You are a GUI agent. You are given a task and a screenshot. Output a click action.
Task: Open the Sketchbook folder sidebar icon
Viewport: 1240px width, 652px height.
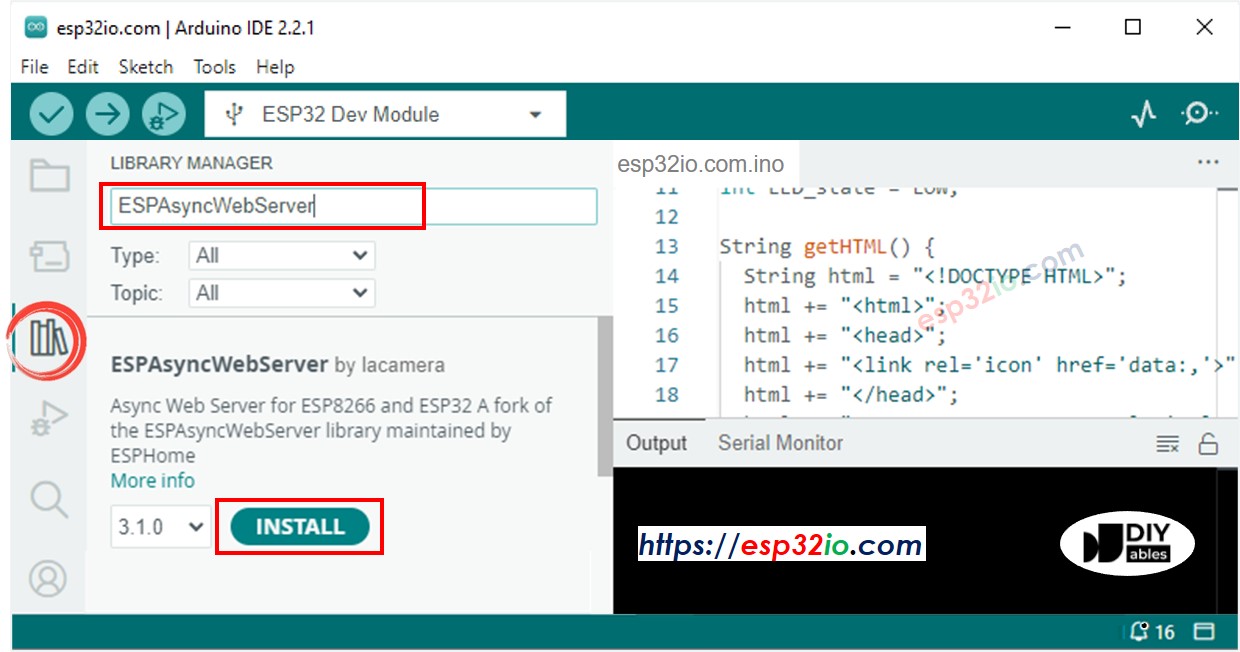click(x=49, y=176)
